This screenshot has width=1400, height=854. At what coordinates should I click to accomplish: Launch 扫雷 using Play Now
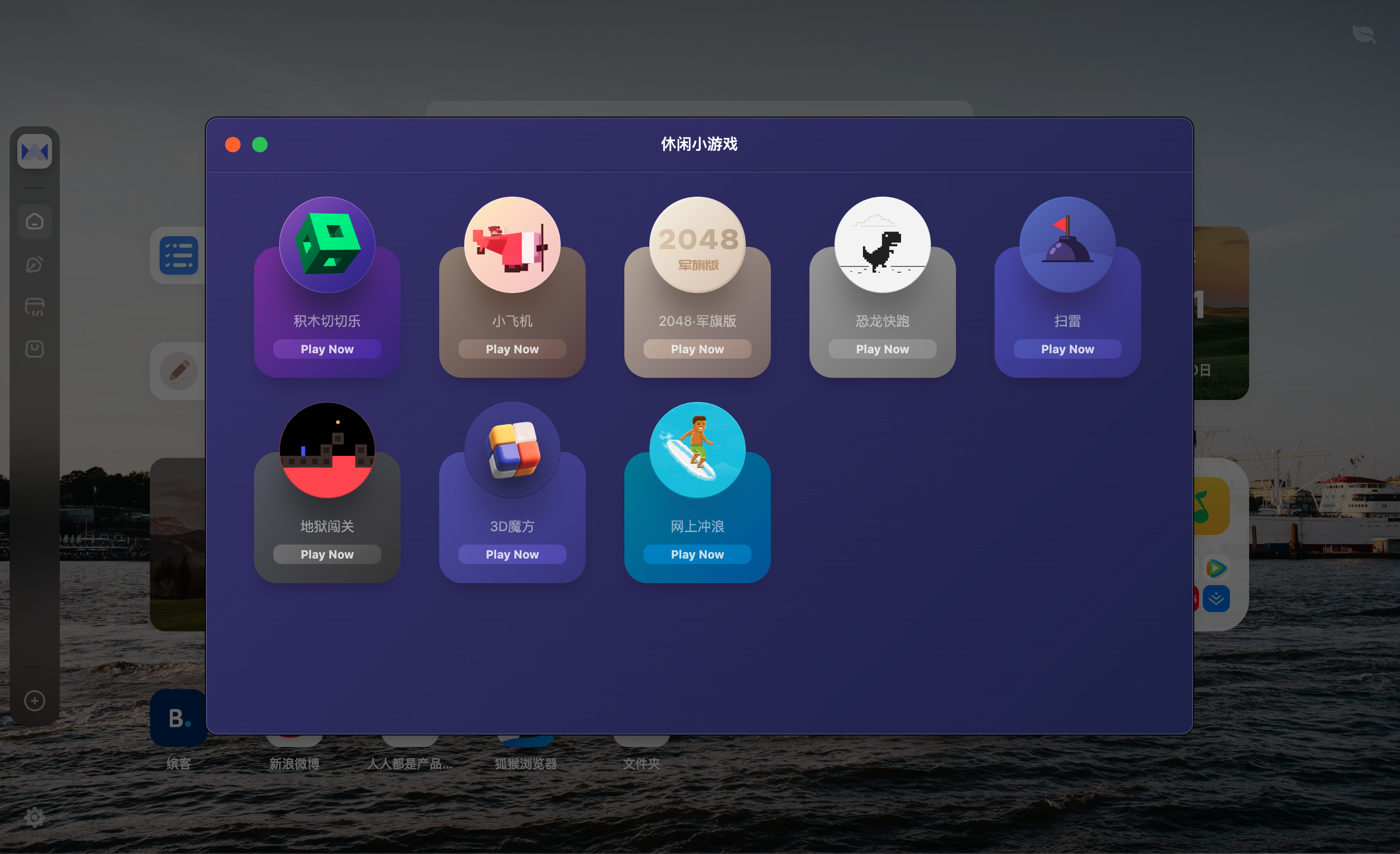click(1067, 348)
